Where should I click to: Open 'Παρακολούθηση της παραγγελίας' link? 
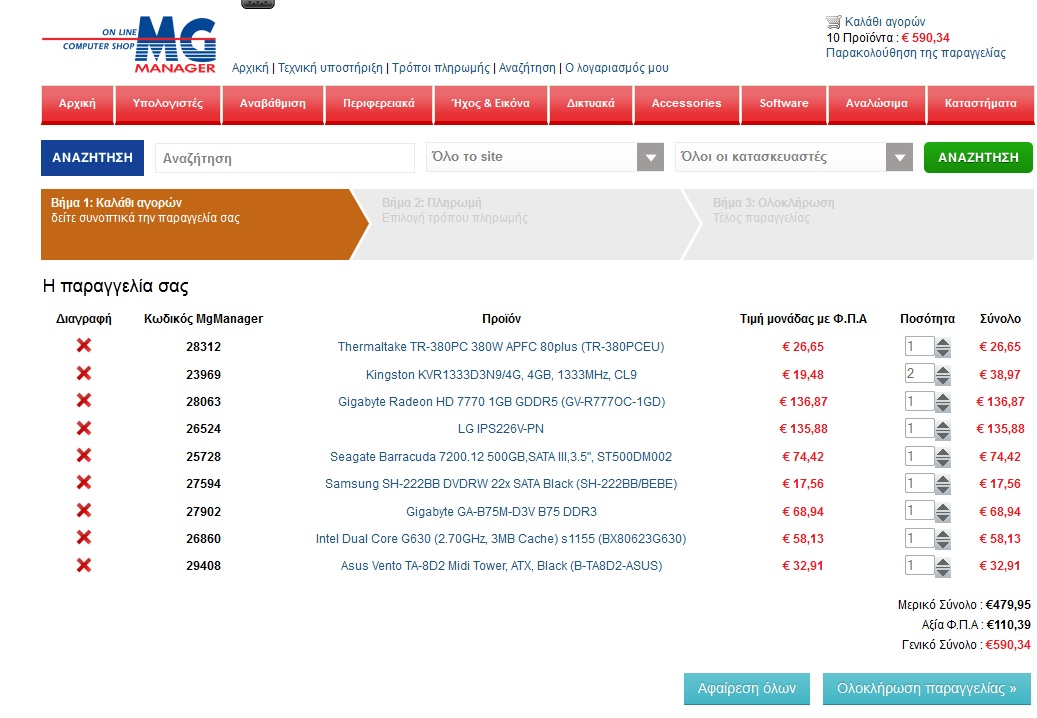916,53
